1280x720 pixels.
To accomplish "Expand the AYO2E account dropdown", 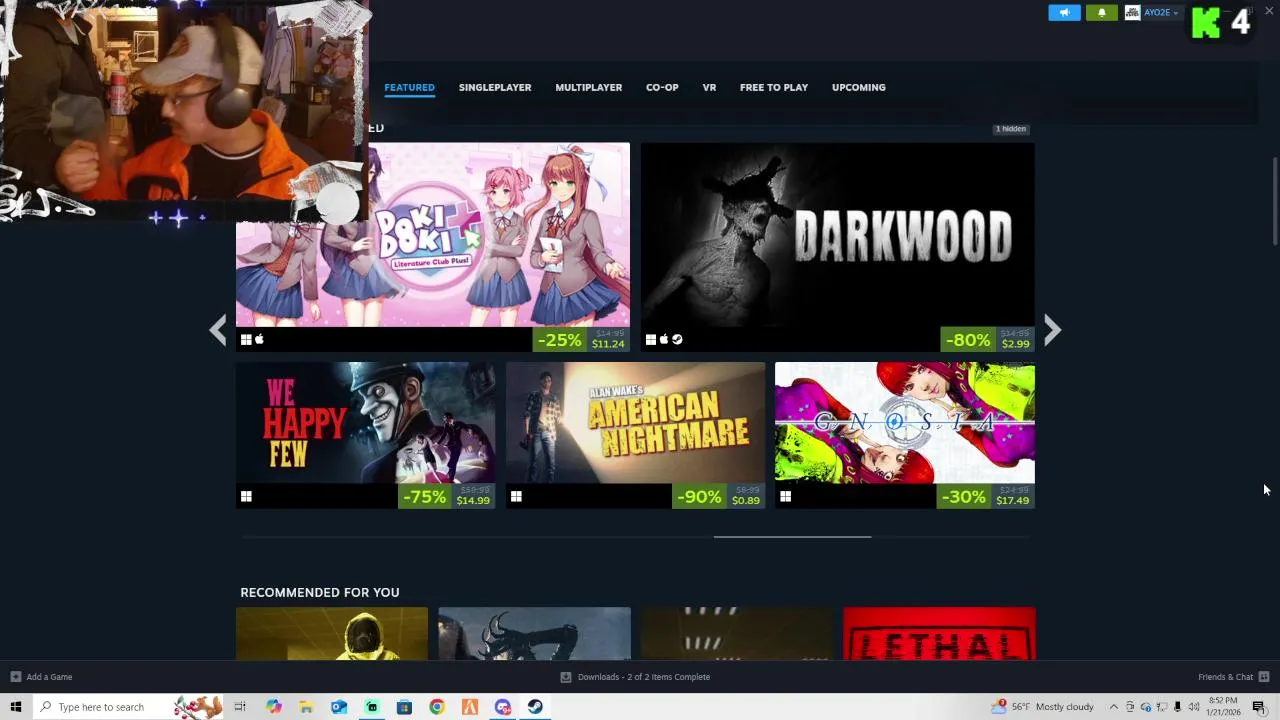I will tap(1160, 13).
